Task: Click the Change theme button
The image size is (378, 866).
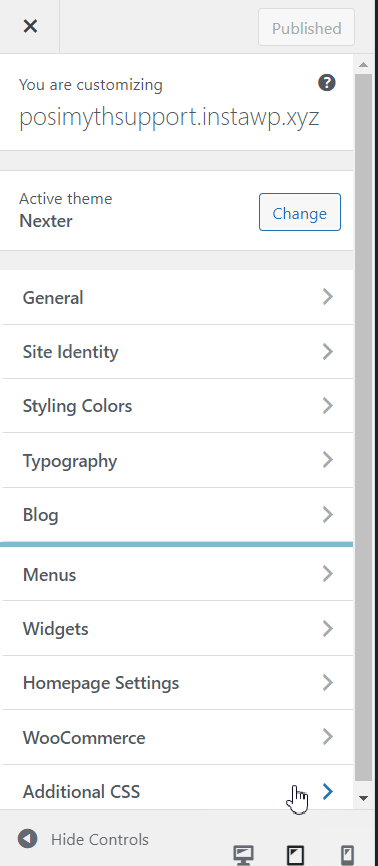Action: pyautogui.click(x=300, y=212)
